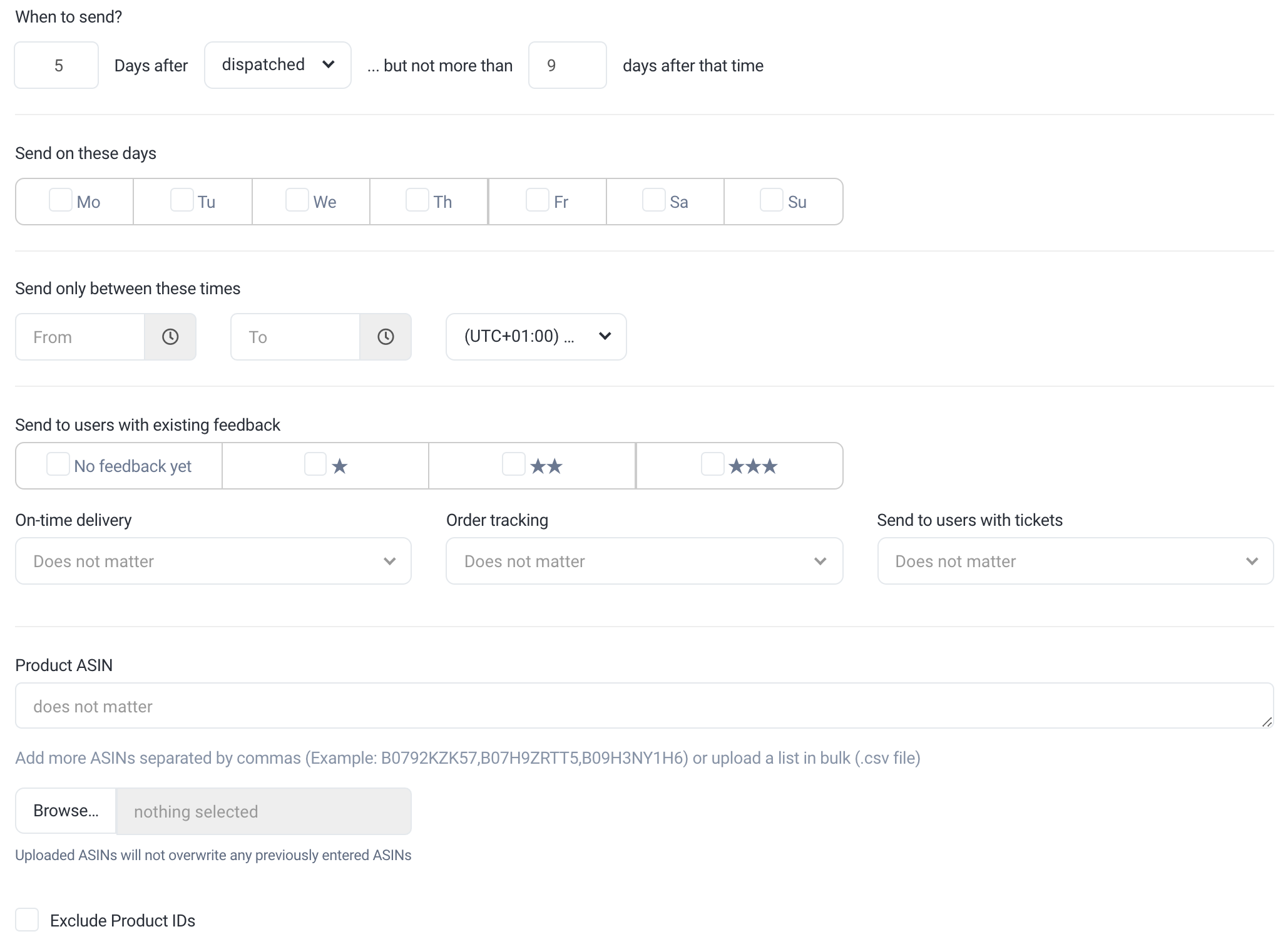The image size is (1288, 944).
Task: Tick the Mo day checkbox
Action: 61,200
